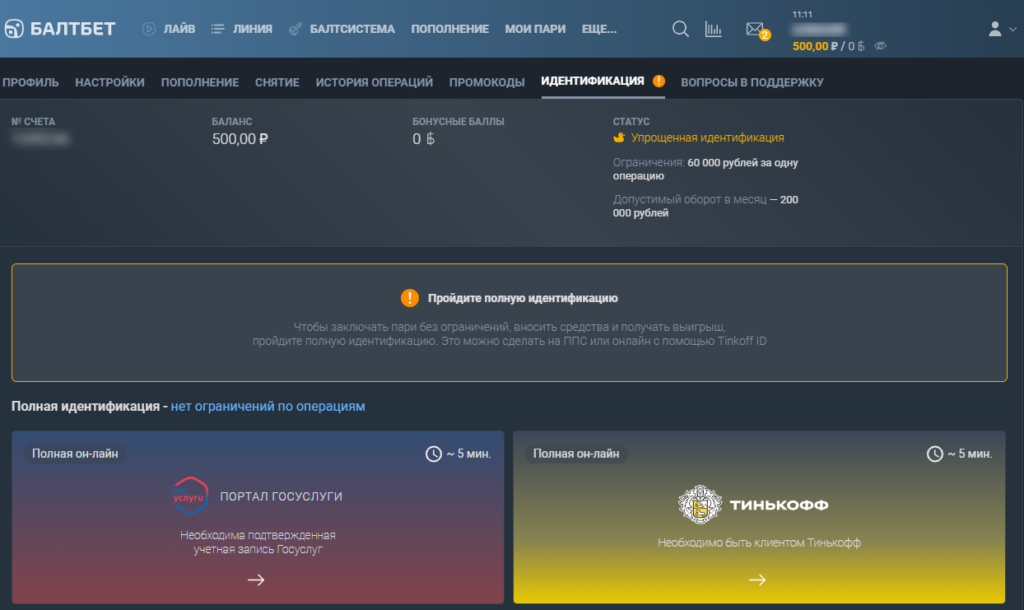The width and height of the screenshot is (1024, 610).
Task: Click Полная он-лайн badge on Госуслуги card
Action: click(75, 454)
